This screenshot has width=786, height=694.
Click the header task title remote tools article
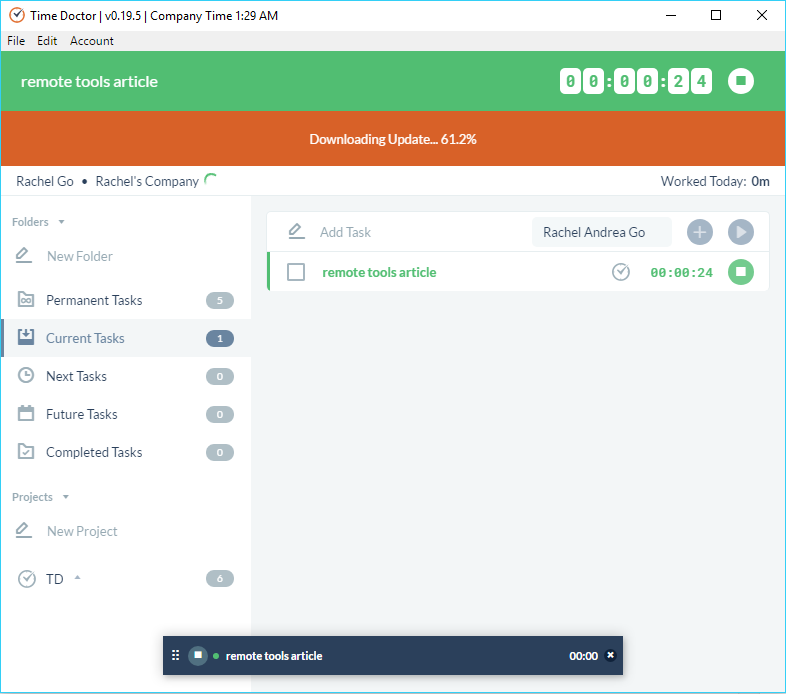pos(89,81)
